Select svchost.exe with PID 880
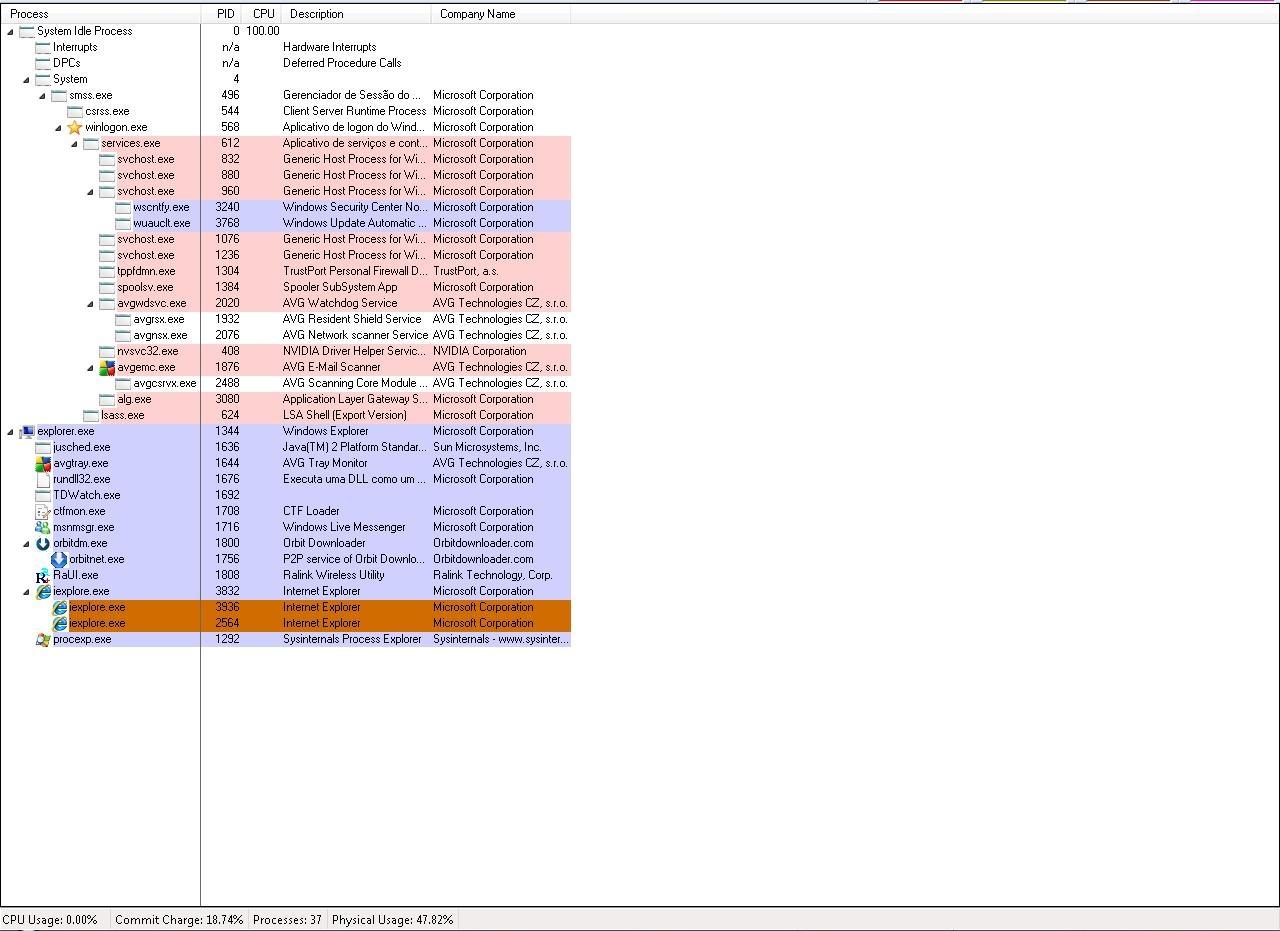The image size is (1280, 931). 285,175
